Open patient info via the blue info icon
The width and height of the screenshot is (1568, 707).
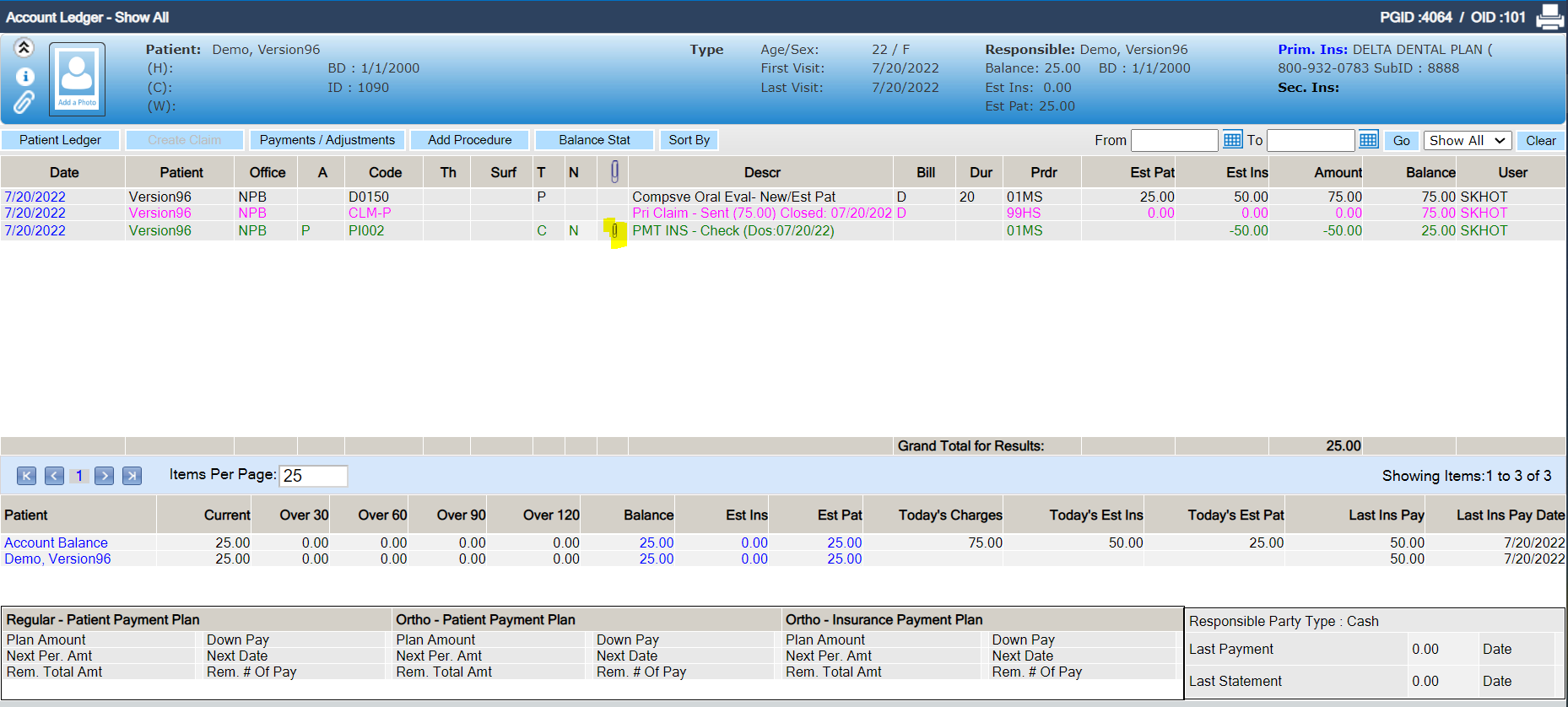pos(25,77)
